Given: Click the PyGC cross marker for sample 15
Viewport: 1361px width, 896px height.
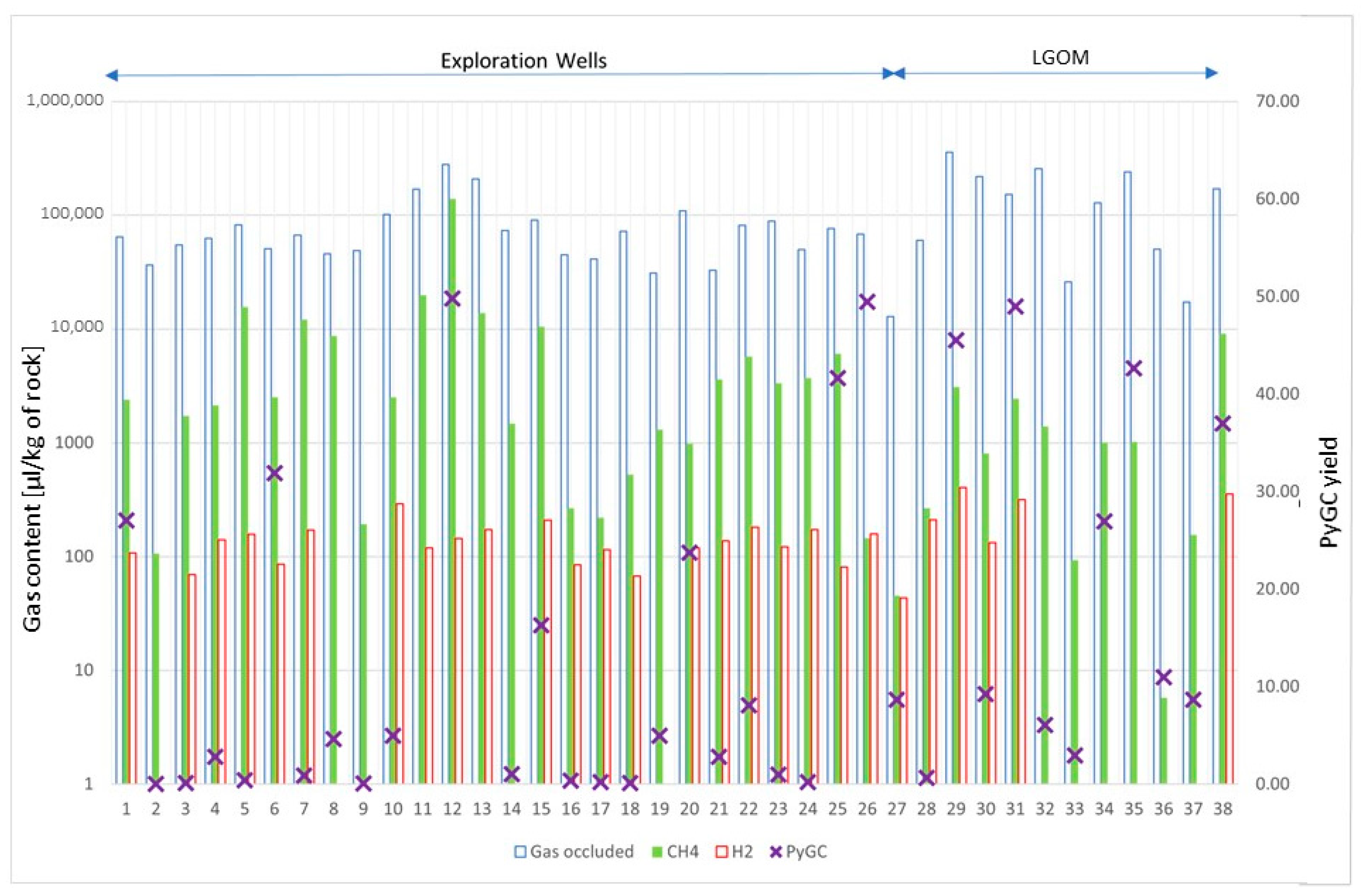Looking at the screenshot, I should [x=541, y=626].
